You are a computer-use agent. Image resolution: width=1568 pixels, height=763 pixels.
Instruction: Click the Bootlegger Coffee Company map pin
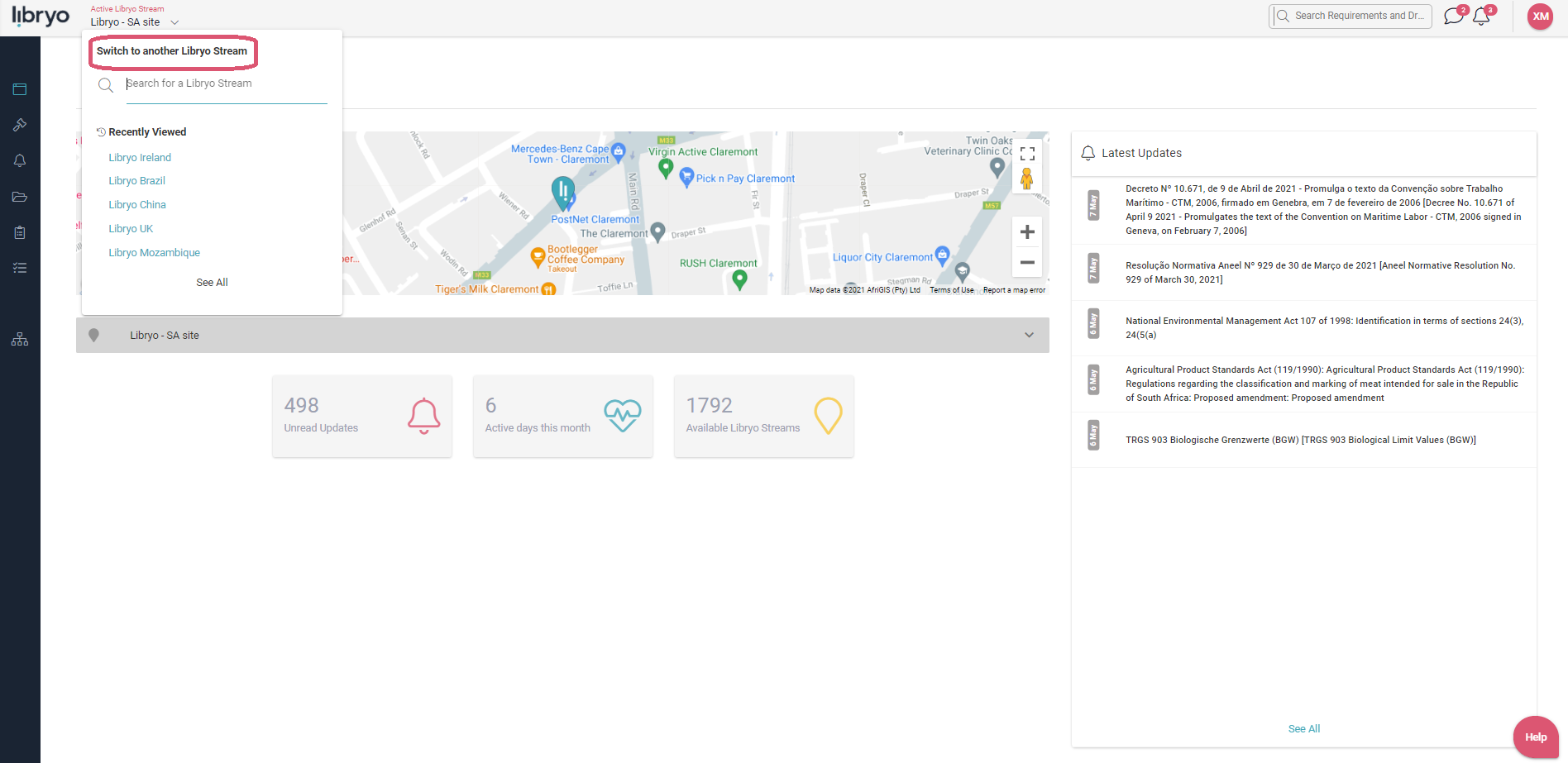(538, 257)
